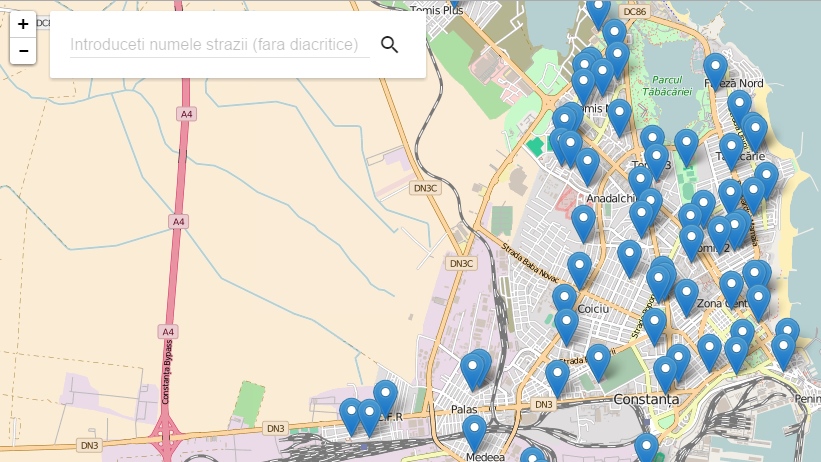
Task: Open the marker just above the DN3 label near Constanta
Action: click(x=557, y=377)
